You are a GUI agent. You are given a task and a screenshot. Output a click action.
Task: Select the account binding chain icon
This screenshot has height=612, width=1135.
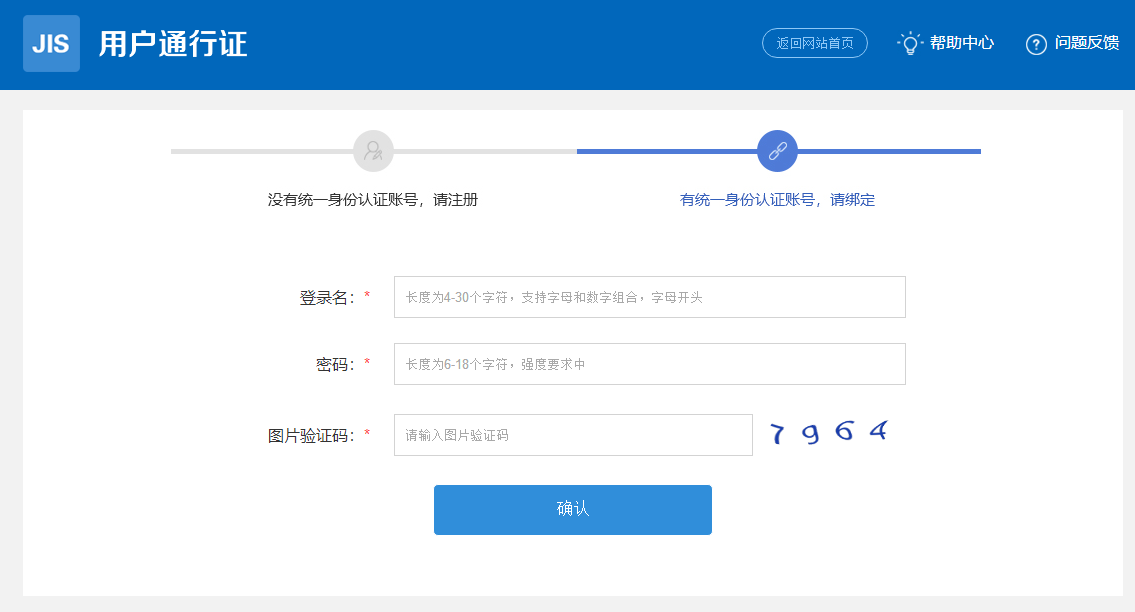[x=777, y=151]
